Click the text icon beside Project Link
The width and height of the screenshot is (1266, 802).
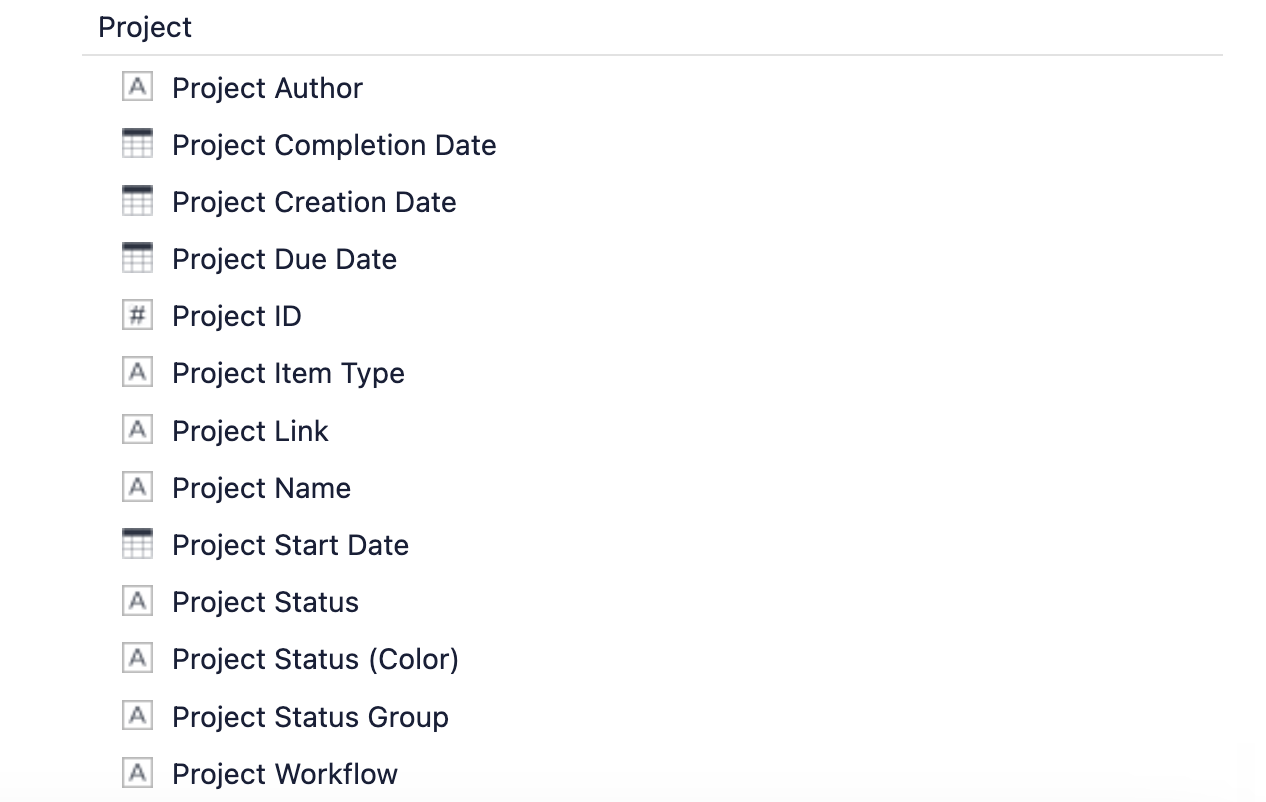[137, 430]
